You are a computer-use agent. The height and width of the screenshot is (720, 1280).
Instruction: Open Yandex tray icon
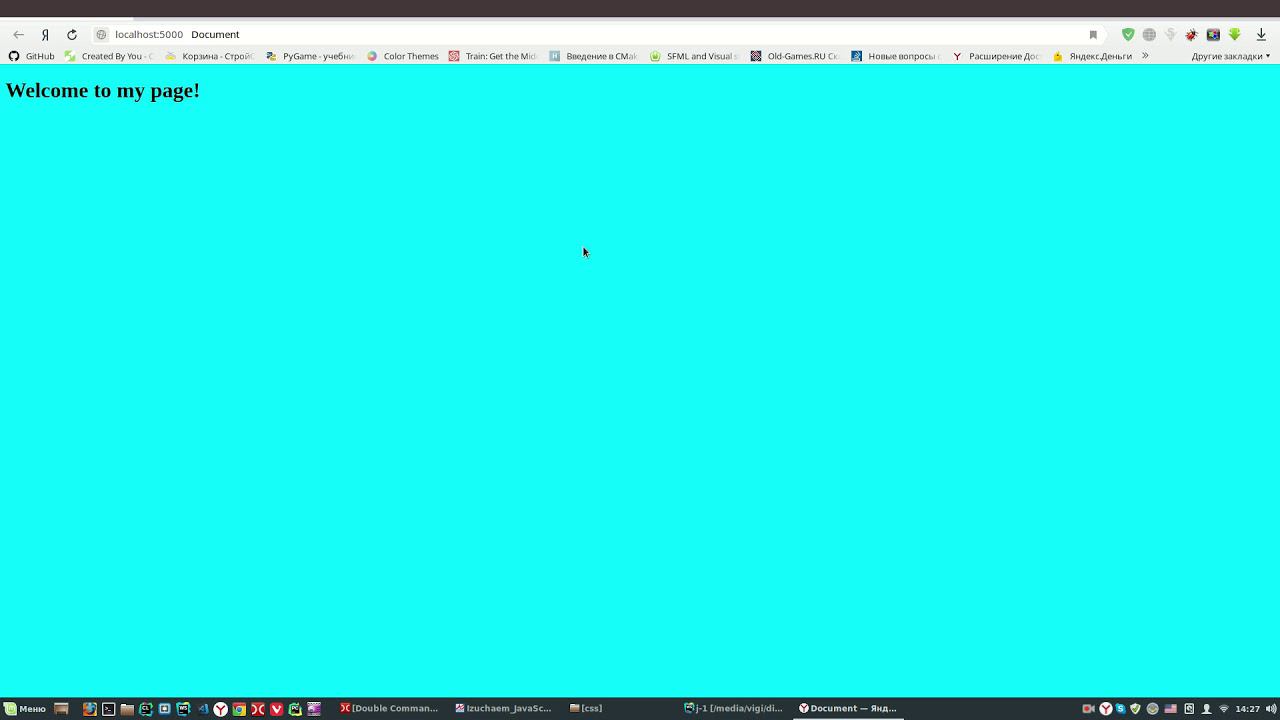pyautogui.click(x=1106, y=708)
